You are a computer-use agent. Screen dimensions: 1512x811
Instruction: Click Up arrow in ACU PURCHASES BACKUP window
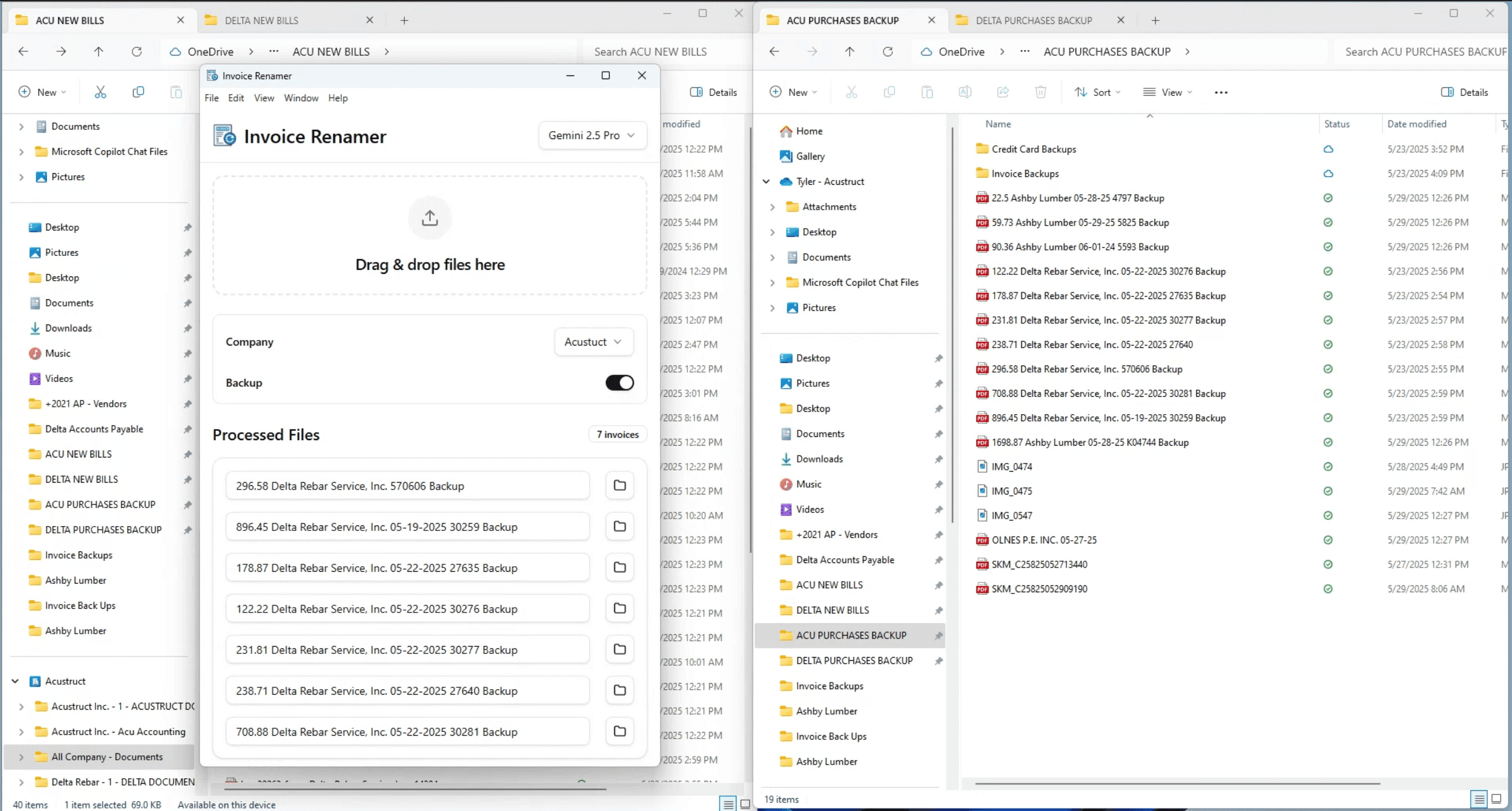click(850, 51)
